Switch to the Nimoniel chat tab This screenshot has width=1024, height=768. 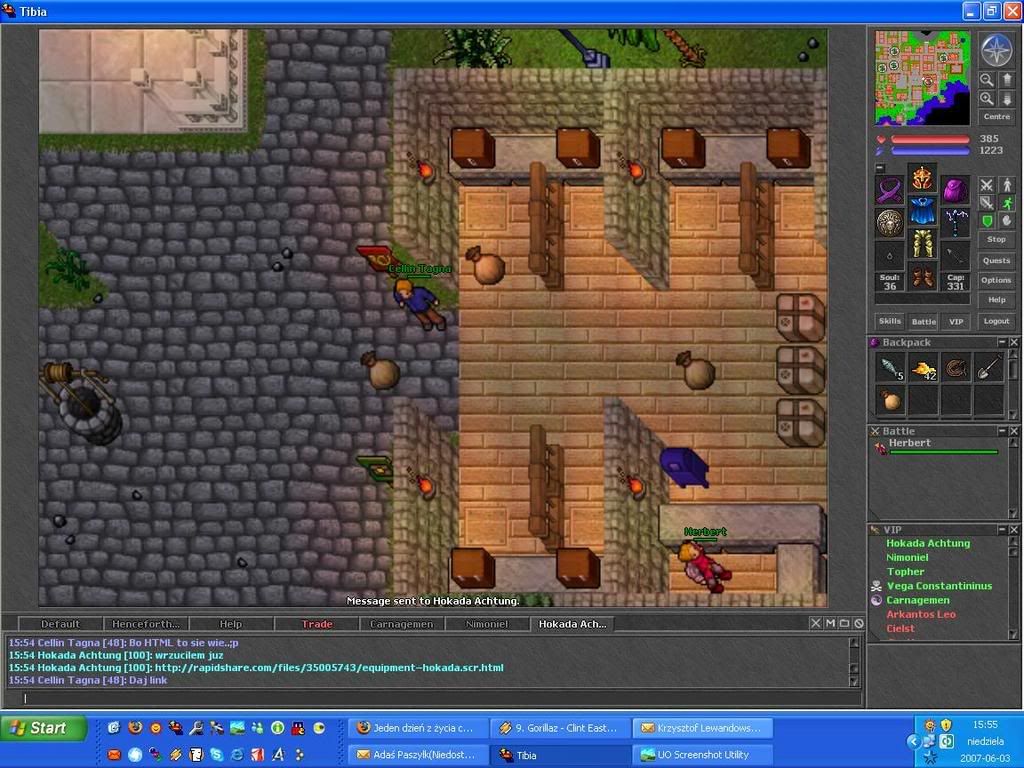click(x=487, y=624)
